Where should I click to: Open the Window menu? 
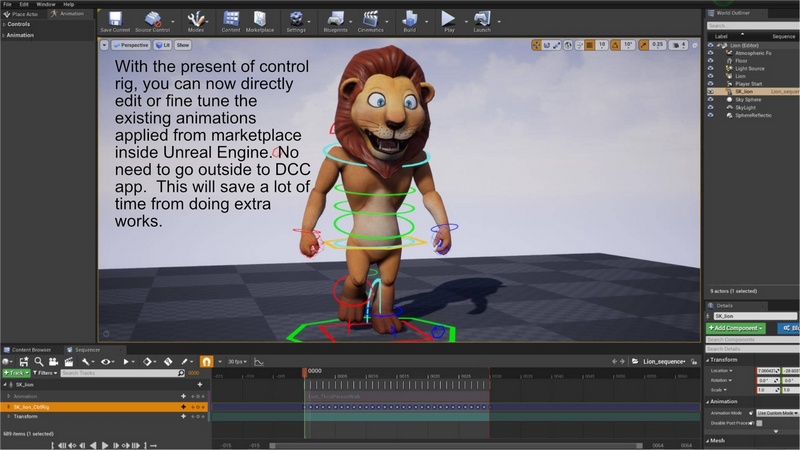(x=45, y=4)
